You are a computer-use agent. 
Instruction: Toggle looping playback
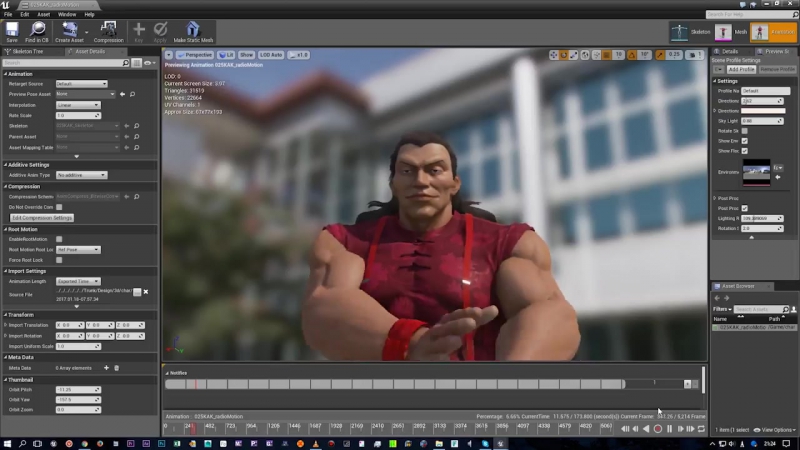tap(702, 429)
